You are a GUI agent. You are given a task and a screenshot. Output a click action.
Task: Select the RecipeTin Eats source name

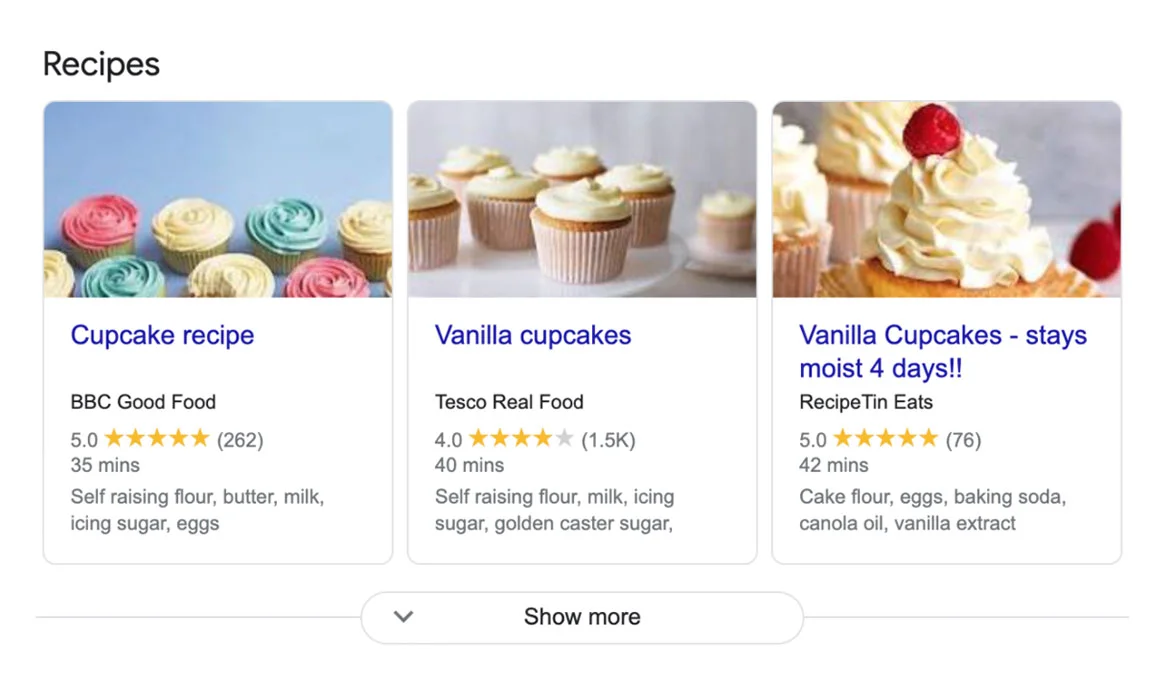[866, 402]
